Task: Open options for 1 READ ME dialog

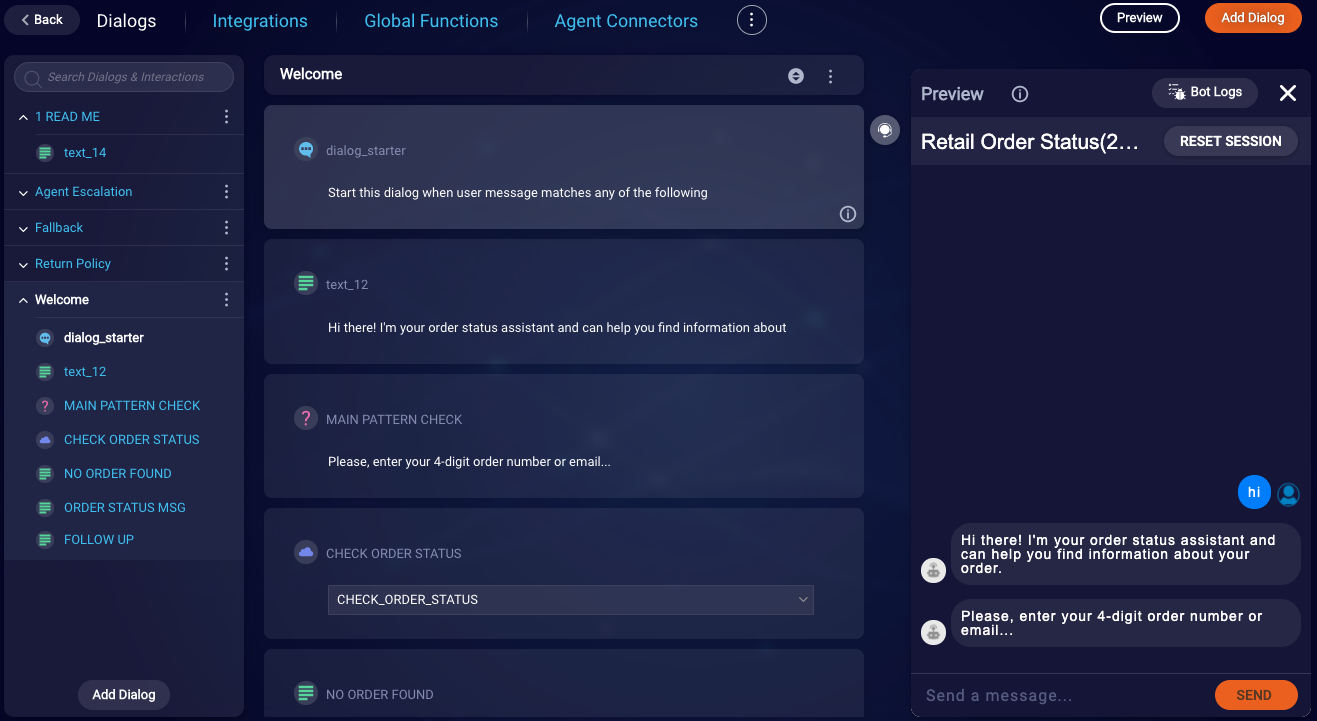Action: point(226,117)
